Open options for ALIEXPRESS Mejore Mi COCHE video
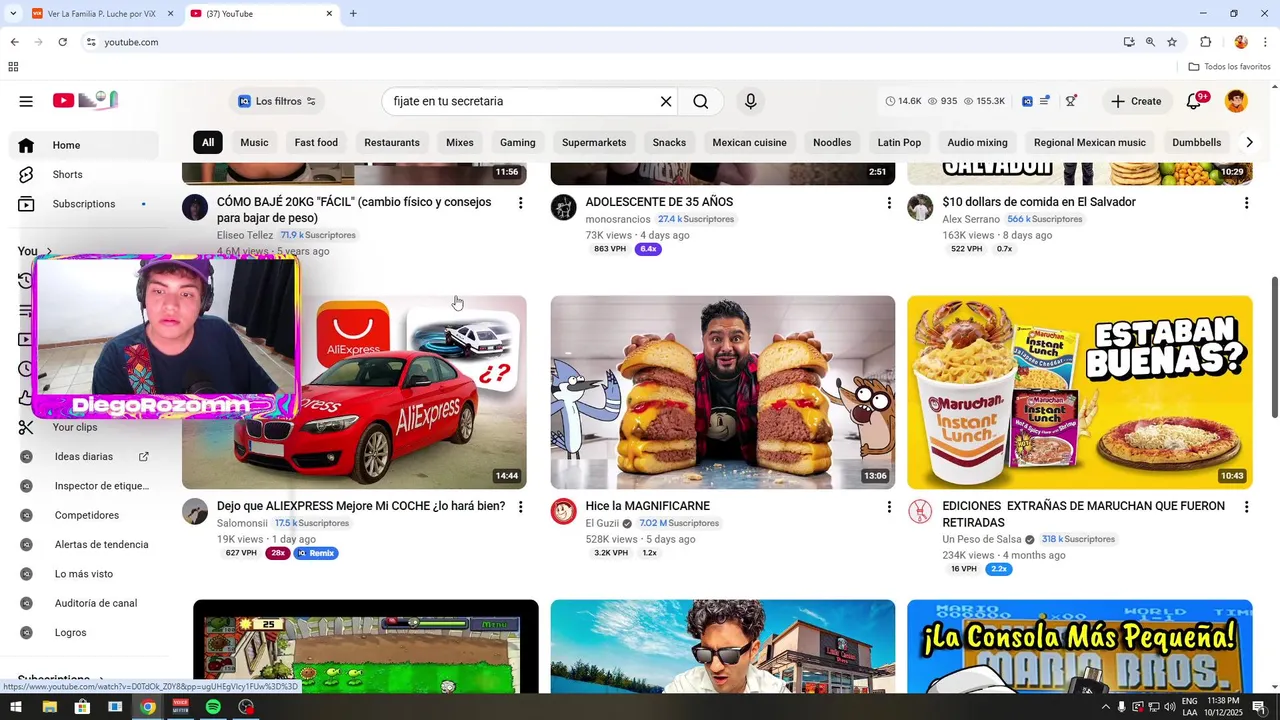The image size is (1280, 720). (x=520, y=507)
